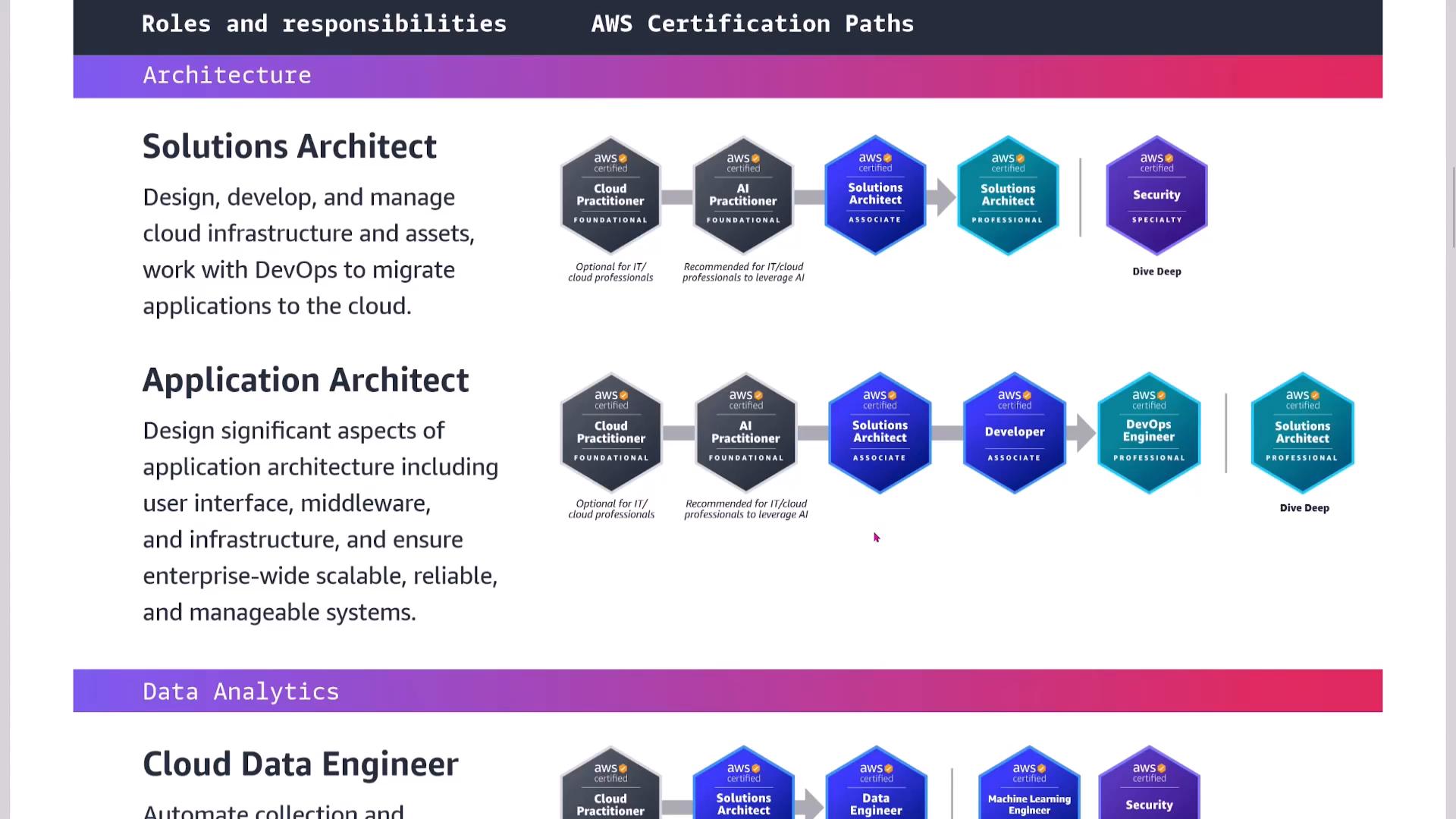Click the page vertical scrollbar thumb

[1452, 207]
